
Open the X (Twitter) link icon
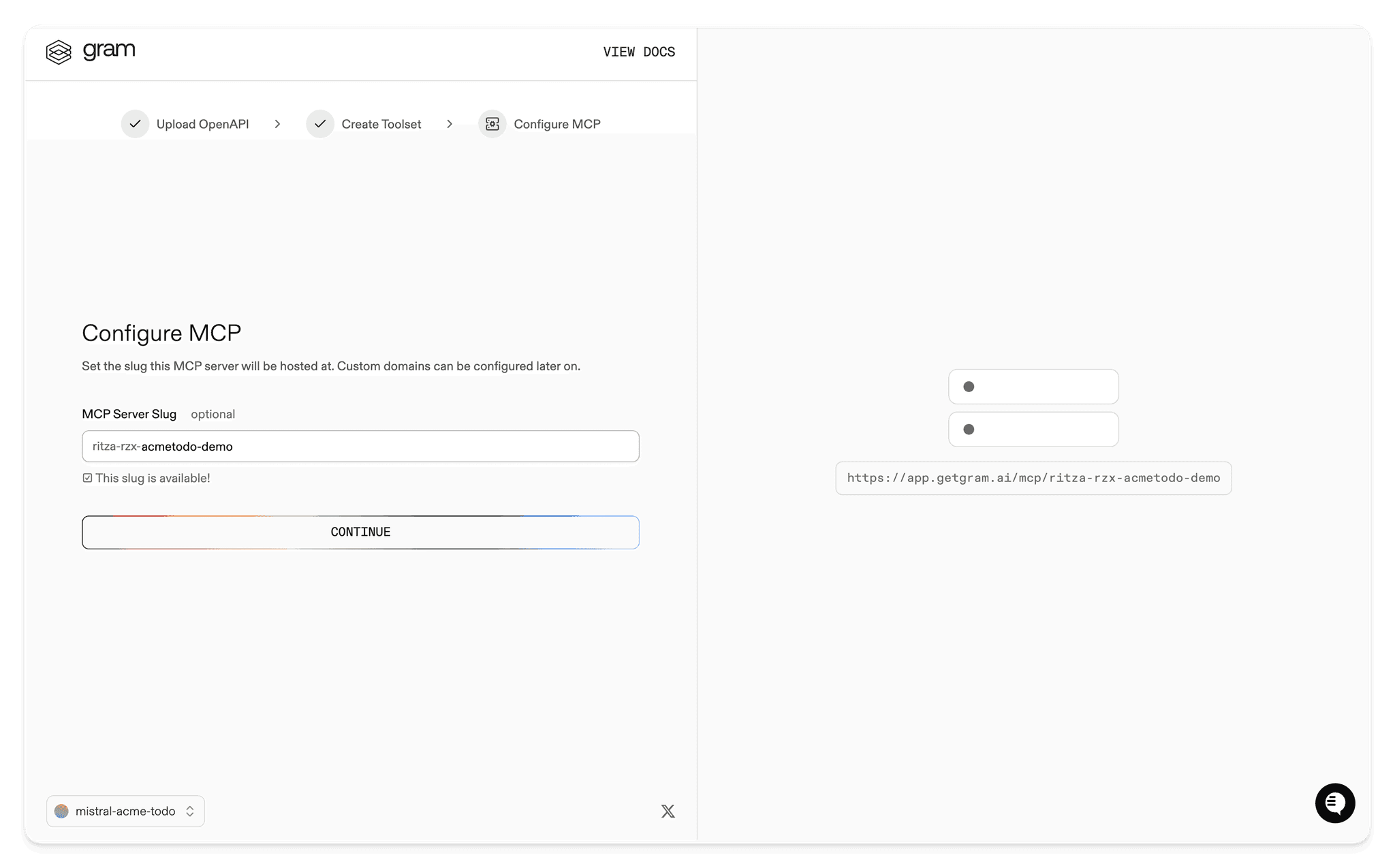(668, 811)
